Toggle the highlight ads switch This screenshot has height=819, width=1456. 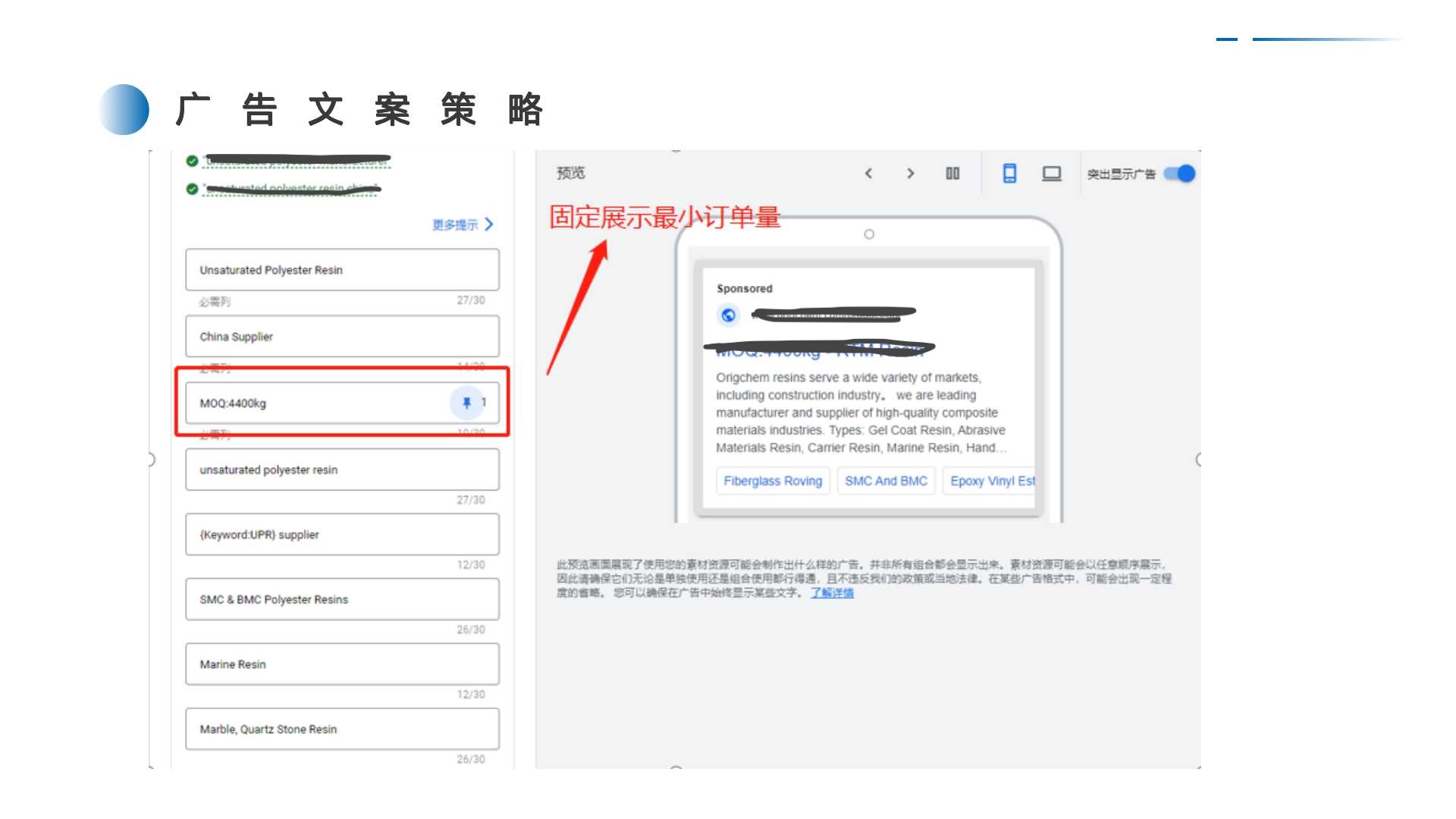click(1180, 174)
